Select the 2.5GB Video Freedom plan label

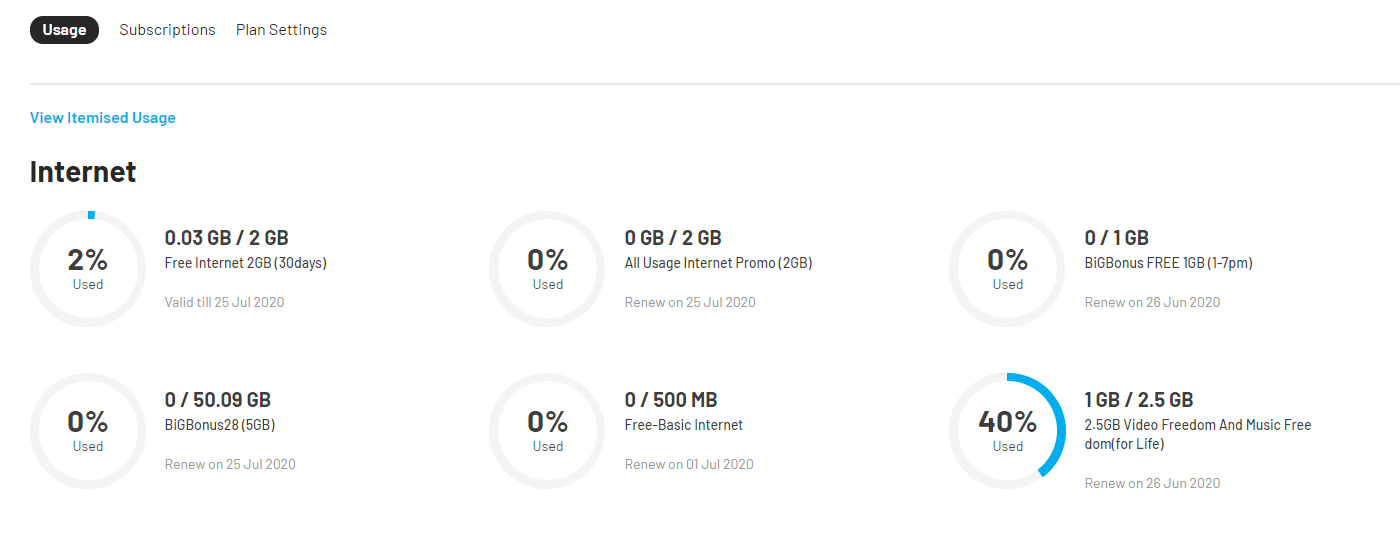pos(1197,434)
